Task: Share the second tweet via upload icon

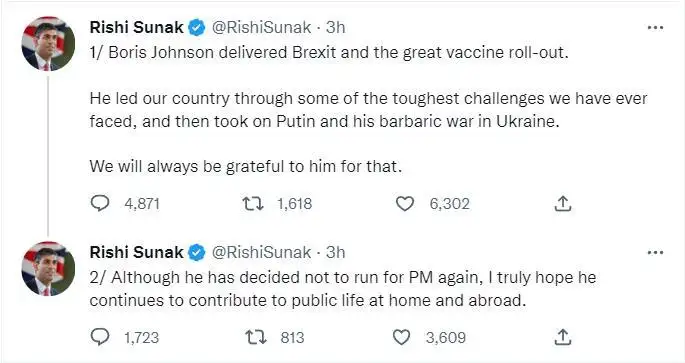Action: (563, 337)
